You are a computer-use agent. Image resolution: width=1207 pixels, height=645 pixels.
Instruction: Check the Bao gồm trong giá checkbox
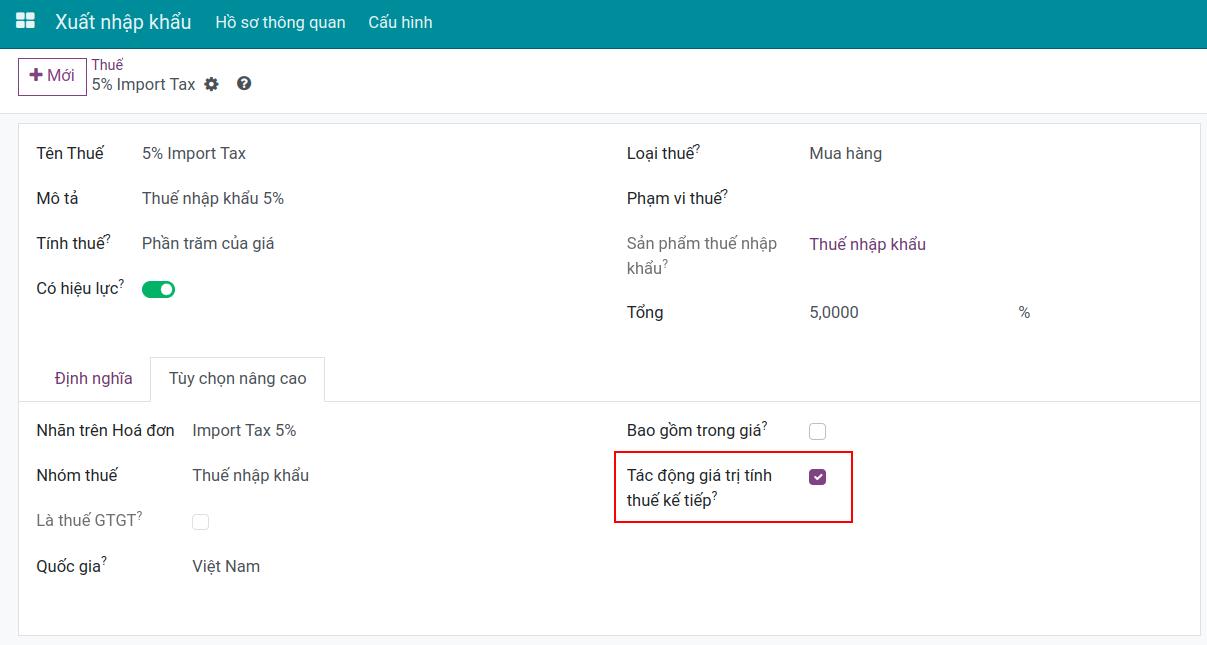click(x=817, y=431)
